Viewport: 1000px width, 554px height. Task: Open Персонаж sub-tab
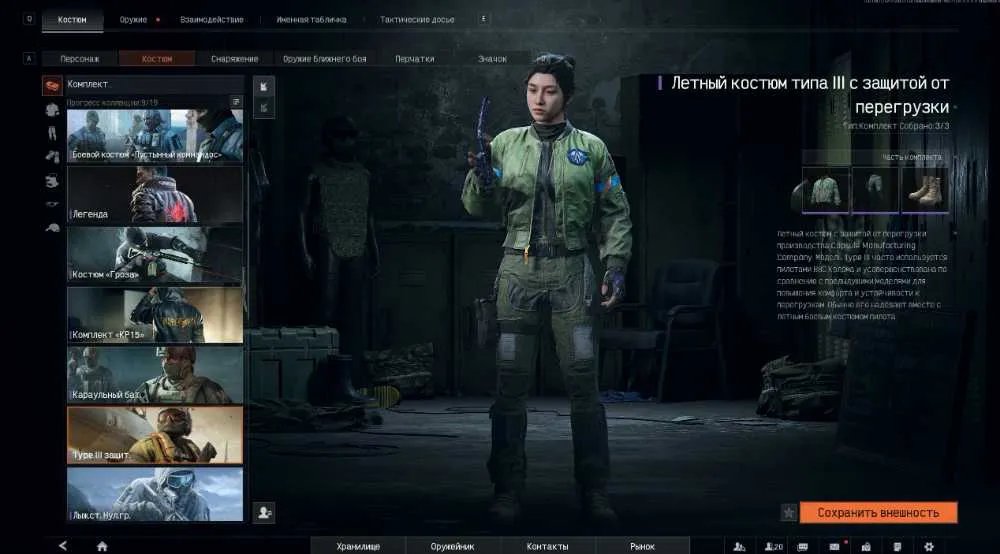tap(80, 59)
